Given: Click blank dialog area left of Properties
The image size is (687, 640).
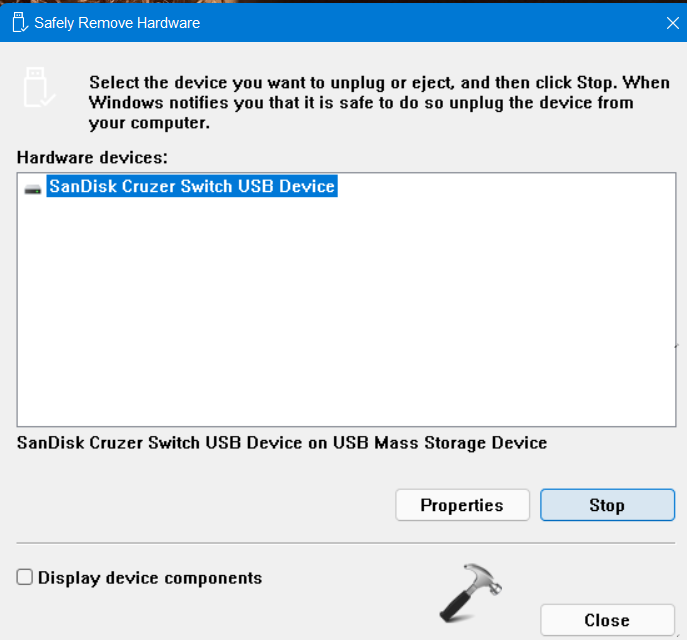Looking at the screenshot, I should pos(200,505).
